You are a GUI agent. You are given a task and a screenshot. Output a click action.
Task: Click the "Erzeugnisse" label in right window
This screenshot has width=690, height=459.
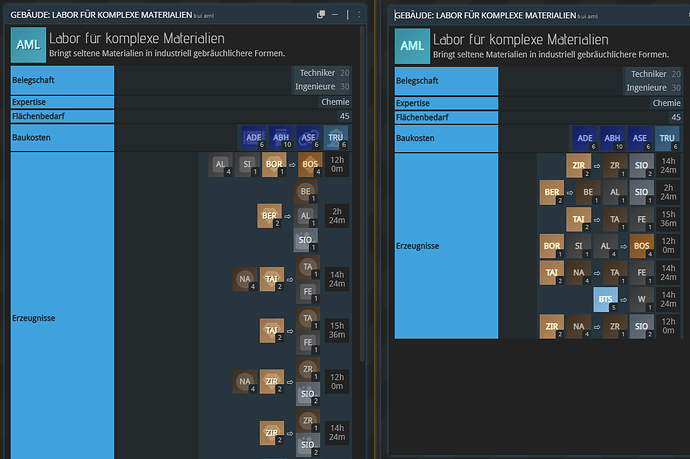pos(417,246)
